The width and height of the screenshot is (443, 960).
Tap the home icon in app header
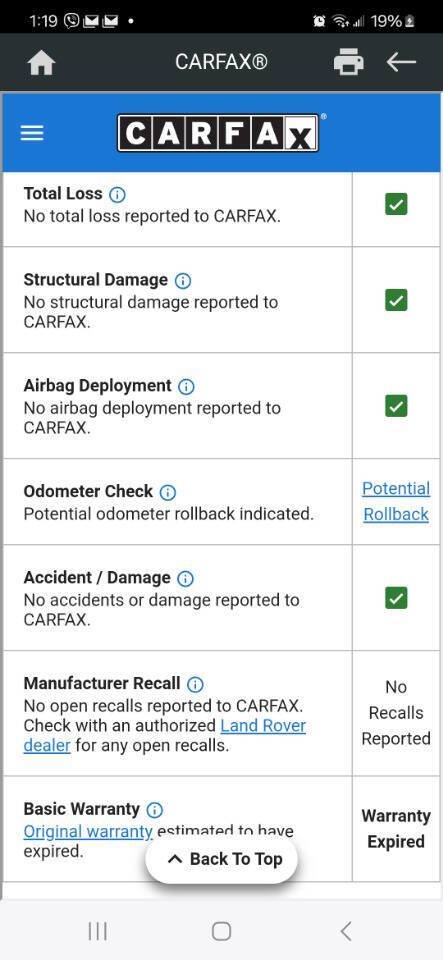42,62
